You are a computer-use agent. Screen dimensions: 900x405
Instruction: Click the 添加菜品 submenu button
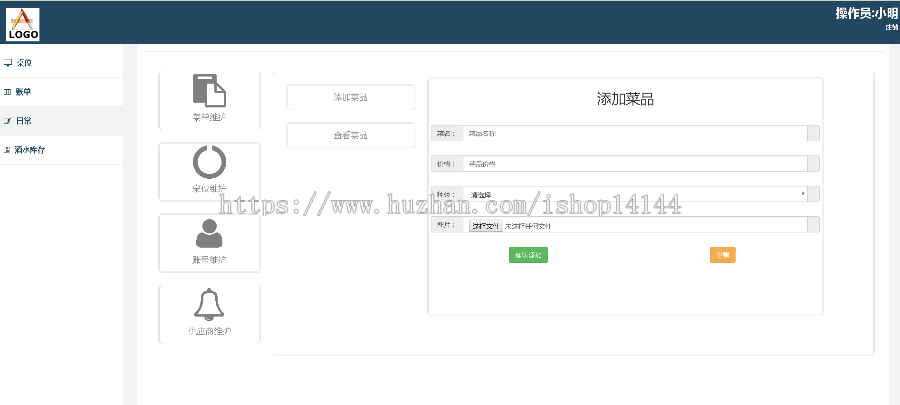tap(350, 97)
